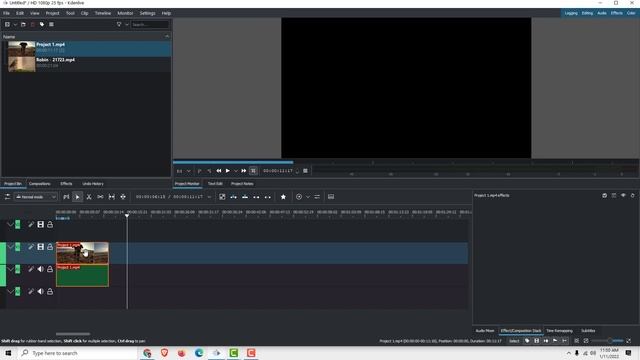
Task: Open the Timeline menu
Action: [x=103, y=13]
